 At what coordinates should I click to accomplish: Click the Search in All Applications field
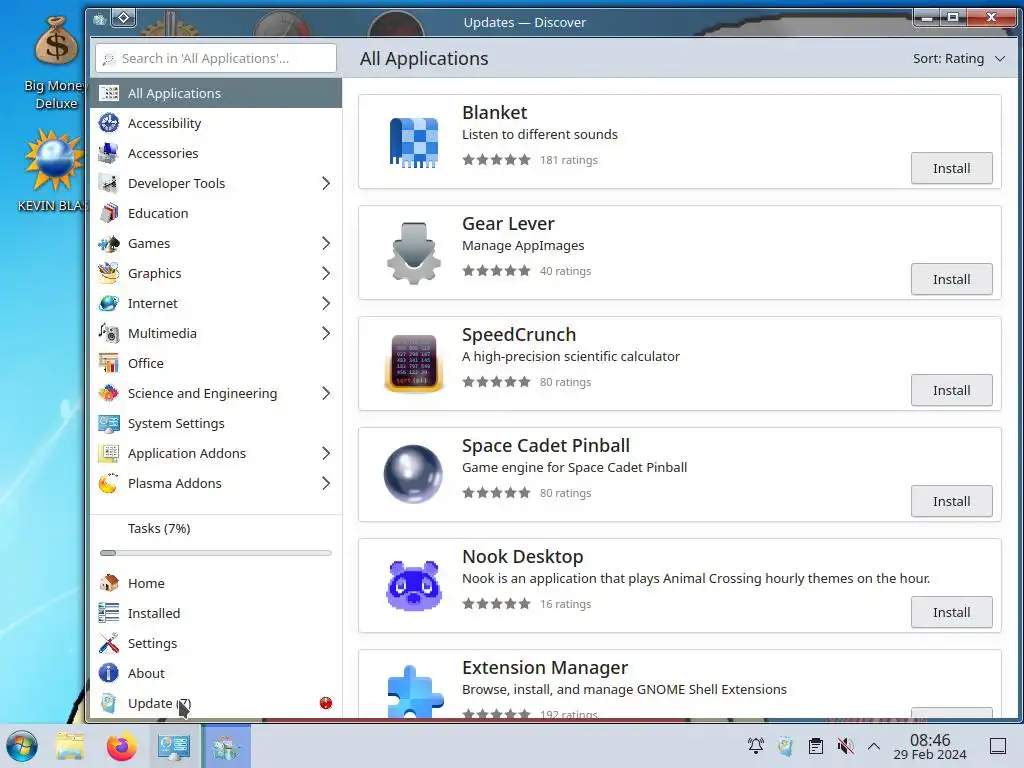click(x=216, y=58)
